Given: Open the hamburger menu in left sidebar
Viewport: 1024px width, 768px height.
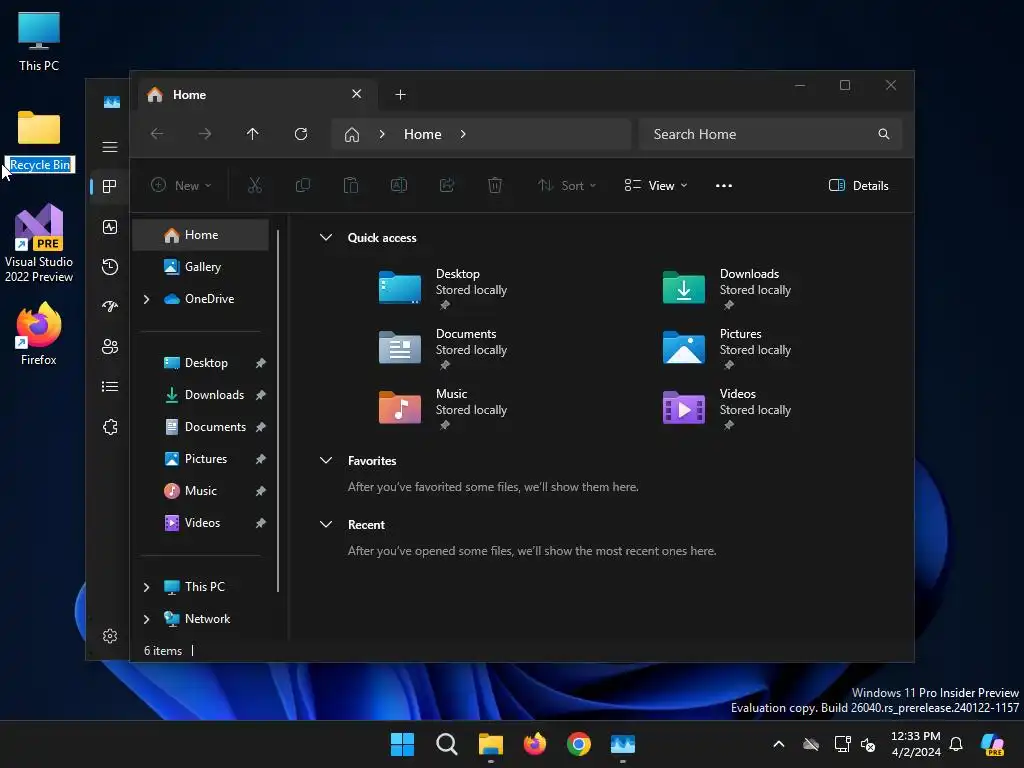Looking at the screenshot, I should [110, 147].
